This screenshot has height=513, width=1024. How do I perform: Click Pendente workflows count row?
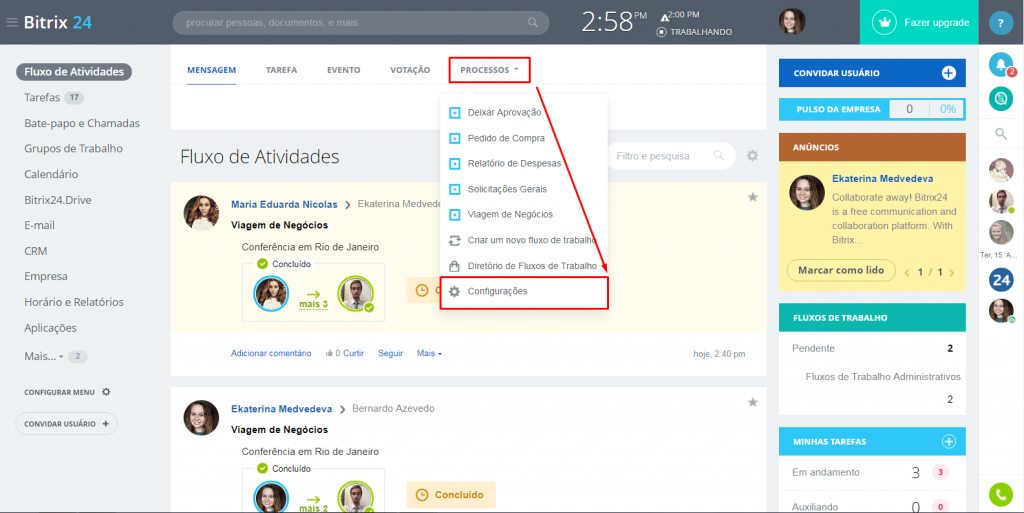click(x=872, y=349)
